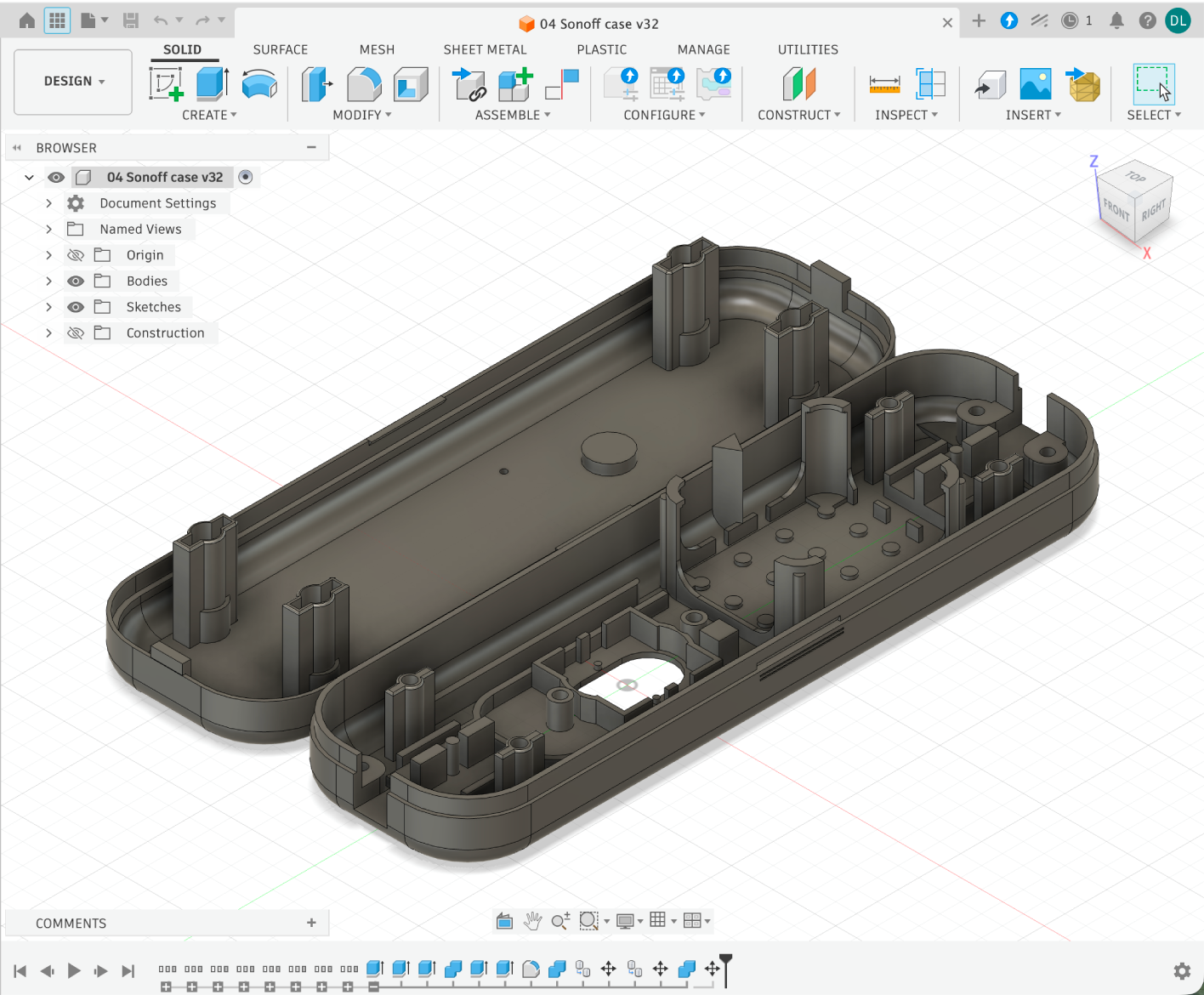Viewport: 1204px width, 995px height.
Task: Switch to the MANAGE tab
Action: (x=704, y=49)
